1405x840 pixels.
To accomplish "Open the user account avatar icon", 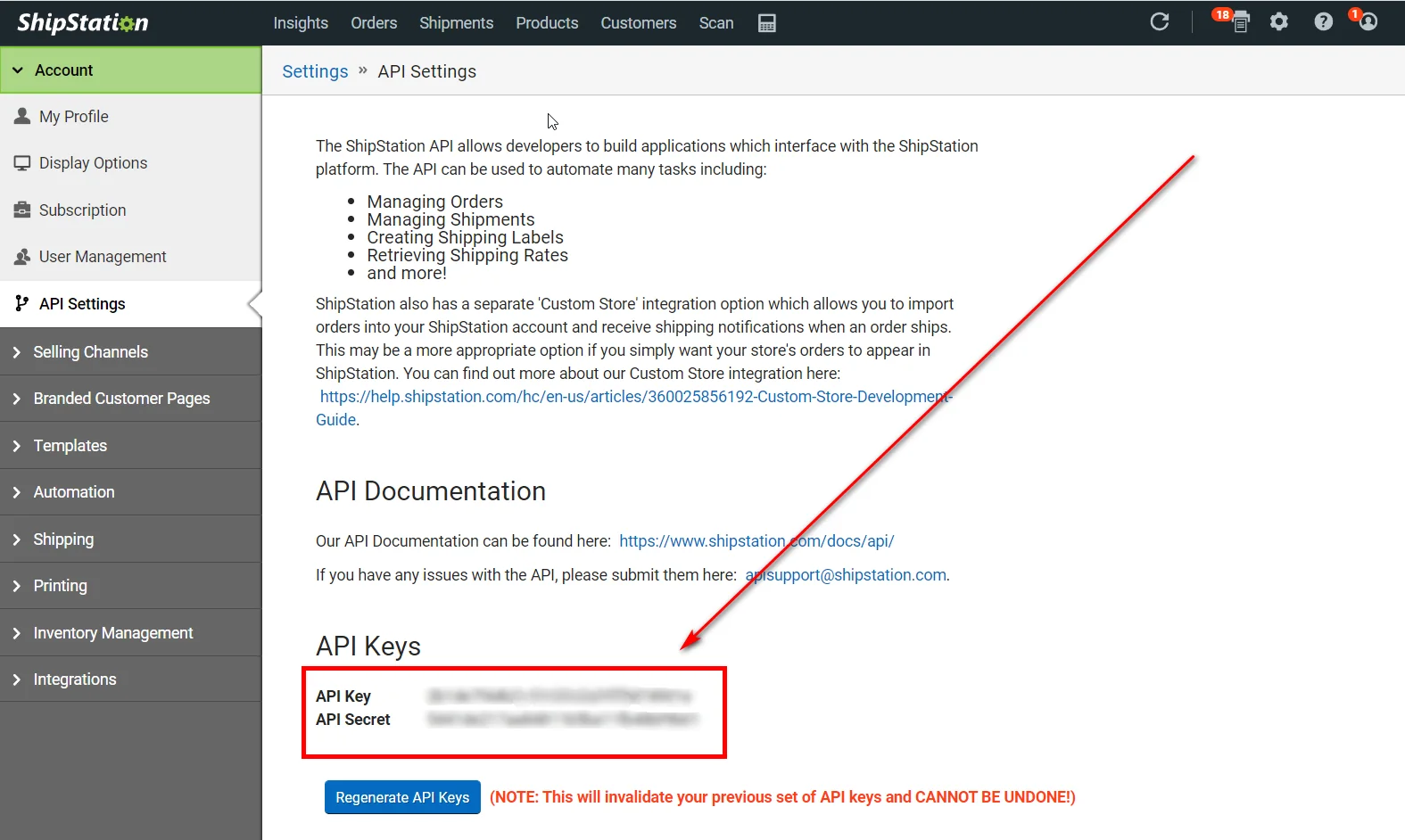I will tap(1368, 21).
